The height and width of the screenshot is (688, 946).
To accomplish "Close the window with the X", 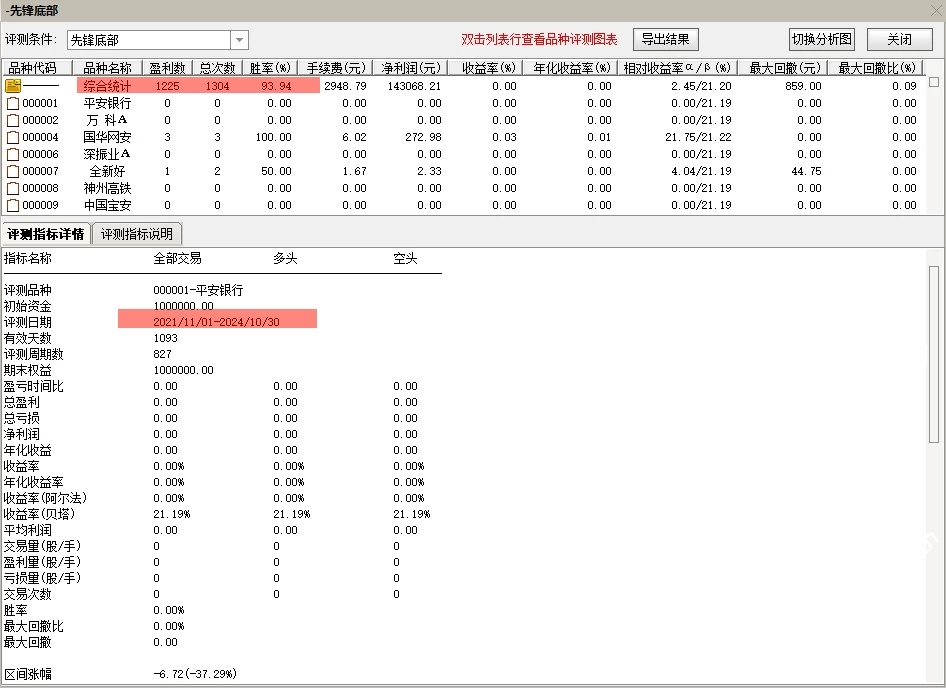I will pyautogui.click(x=936, y=10).
